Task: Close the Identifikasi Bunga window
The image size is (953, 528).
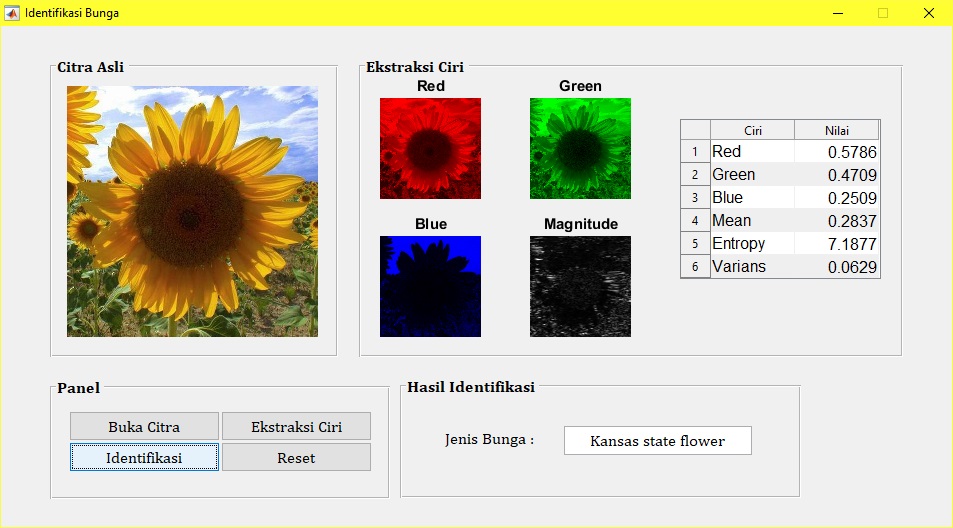Action: tap(929, 13)
